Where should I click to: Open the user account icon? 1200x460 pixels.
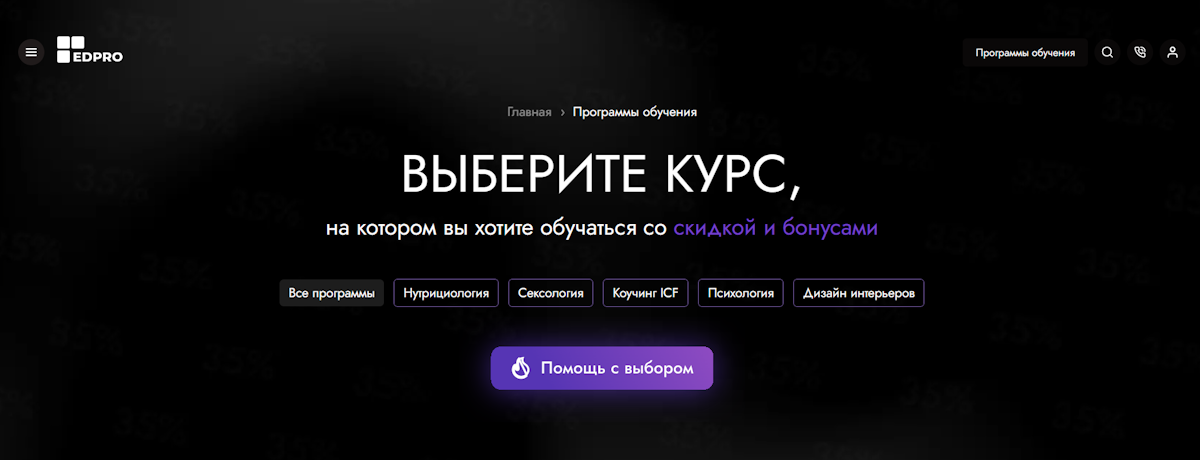coord(1173,53)
